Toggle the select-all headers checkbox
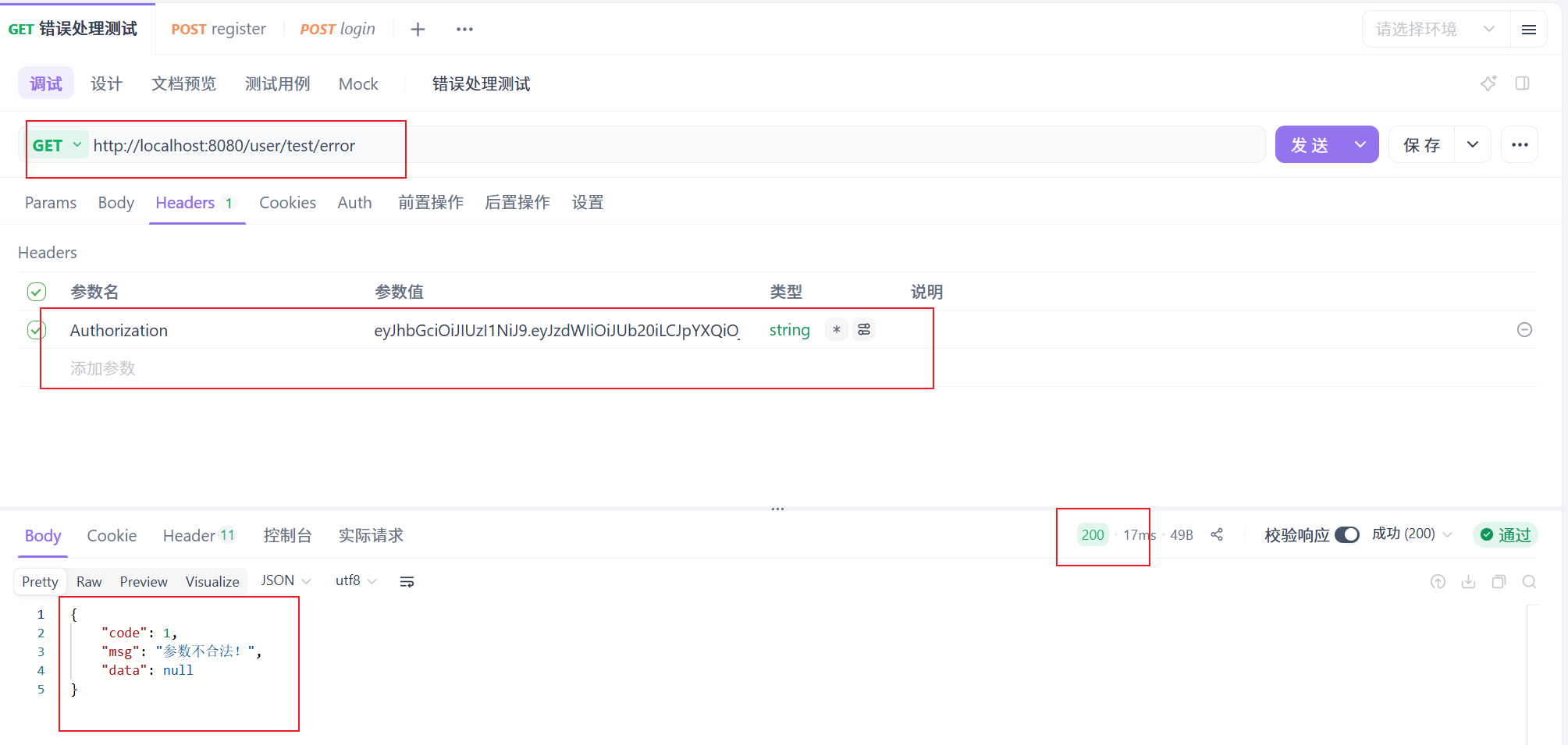Viewport: 1568px width, 745px height. 37,292
